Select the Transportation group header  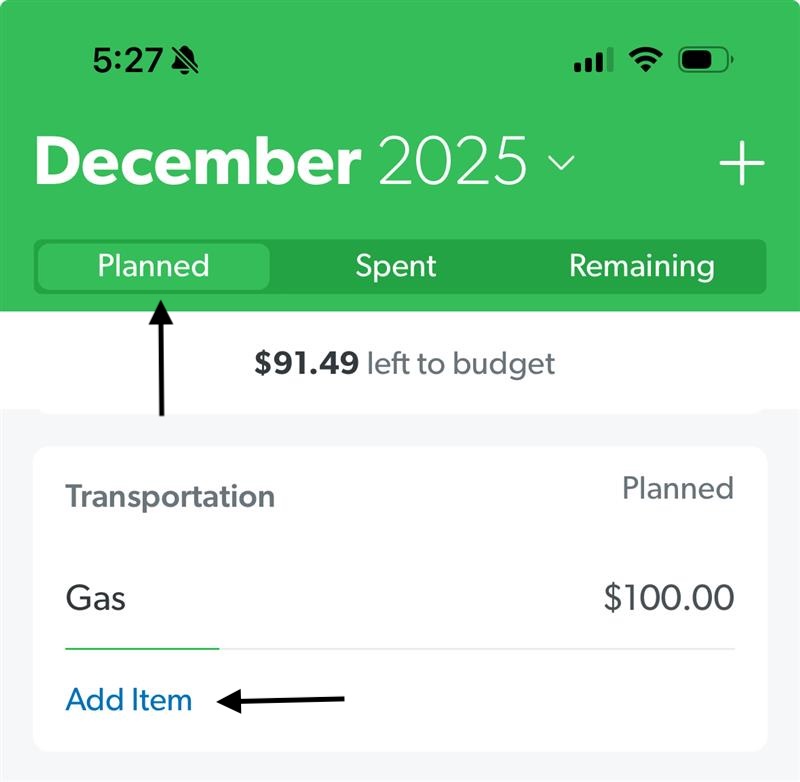170,496
